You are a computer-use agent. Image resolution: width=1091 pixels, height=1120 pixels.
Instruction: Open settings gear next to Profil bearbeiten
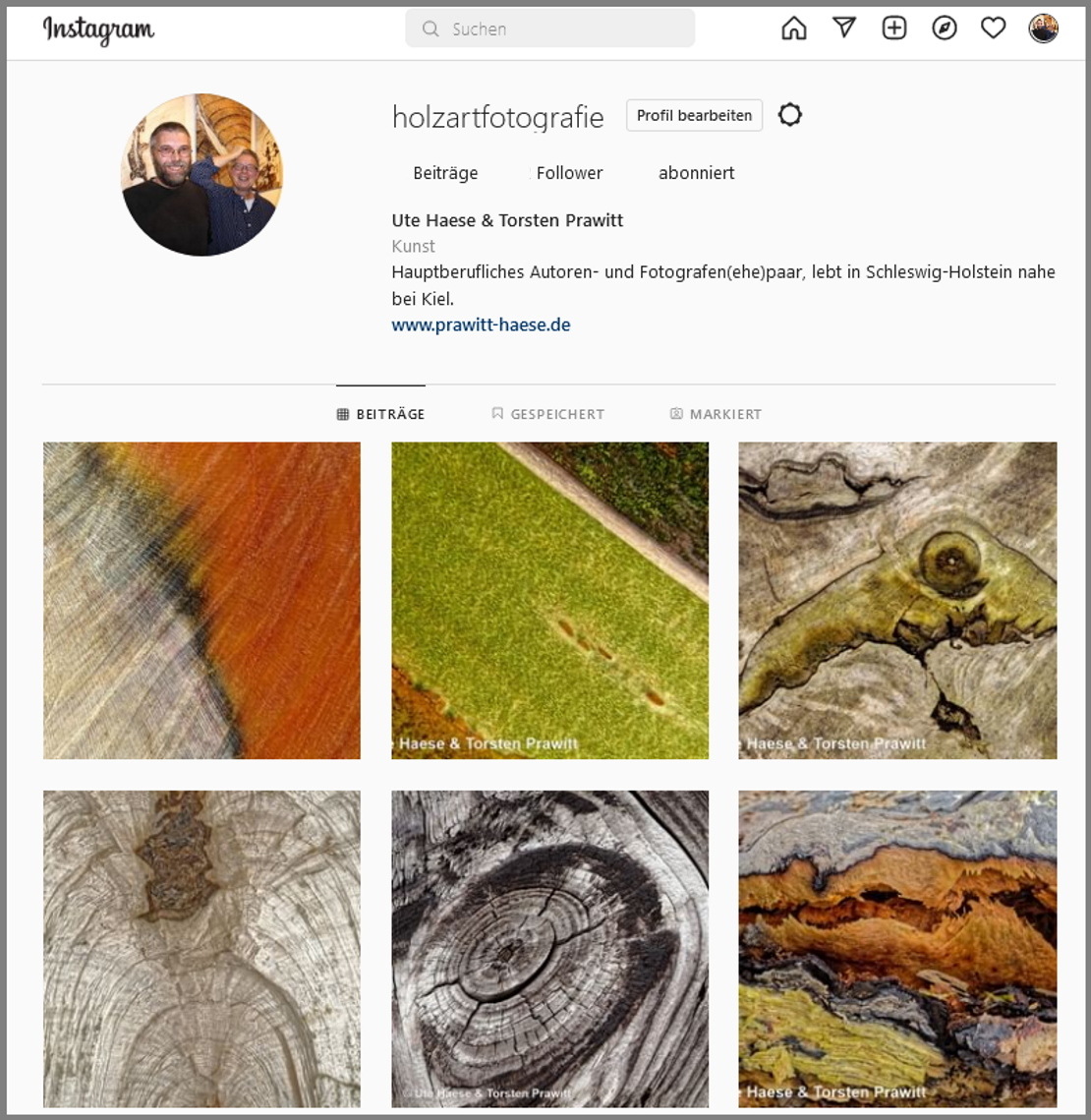tap(789, 114)
